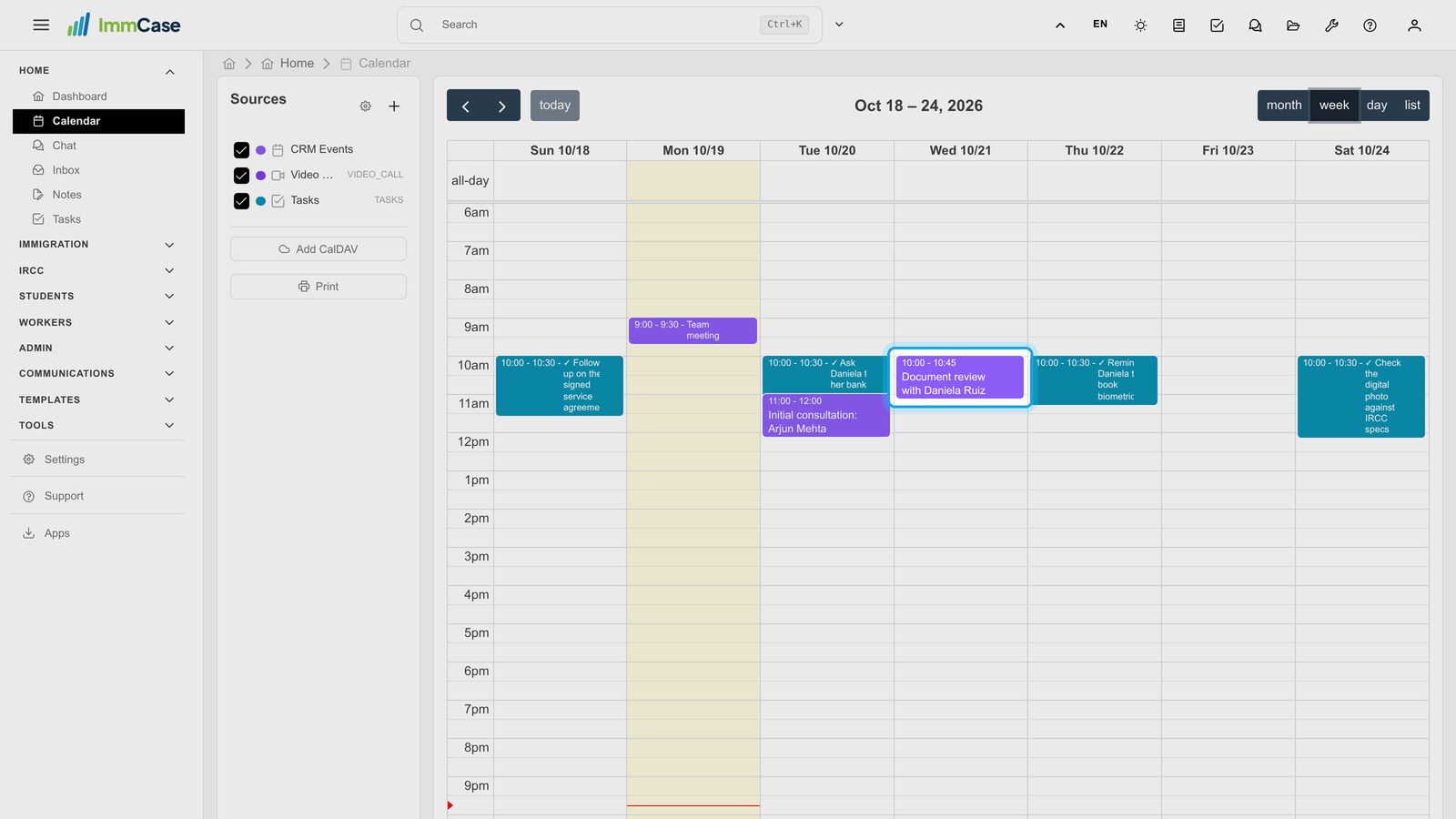
Task: Click the breadcrumb home icon
Action: [x=229, y=64]
